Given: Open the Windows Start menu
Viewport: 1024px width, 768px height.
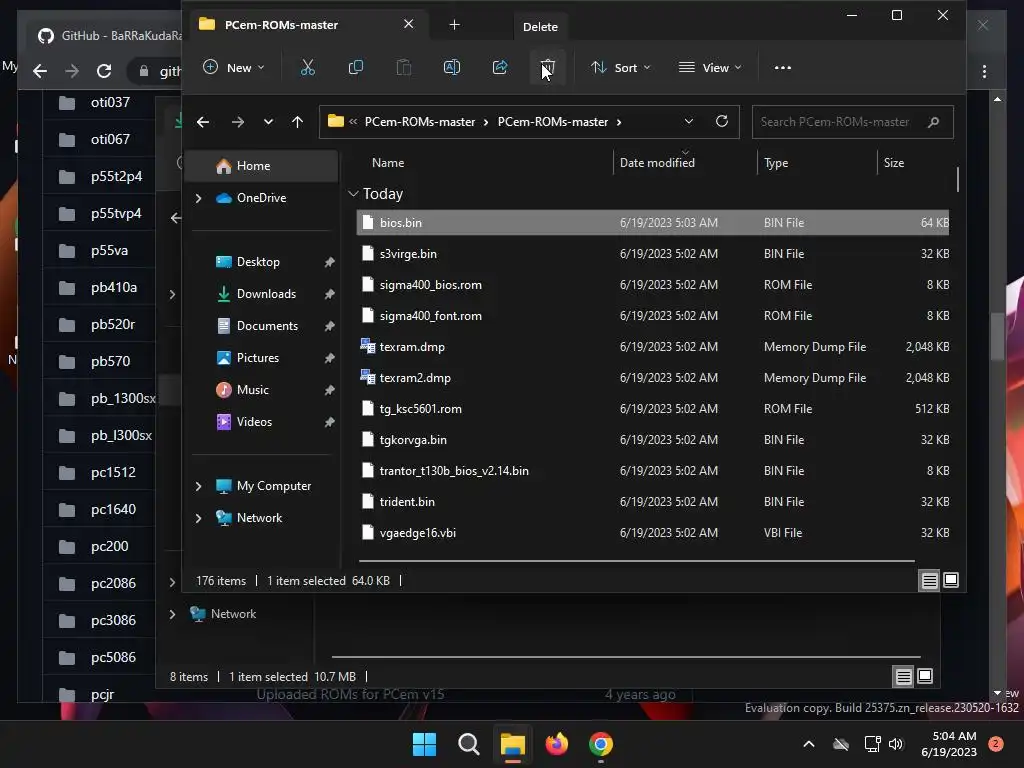Looking at the screenshot, I should click(424, 744).
